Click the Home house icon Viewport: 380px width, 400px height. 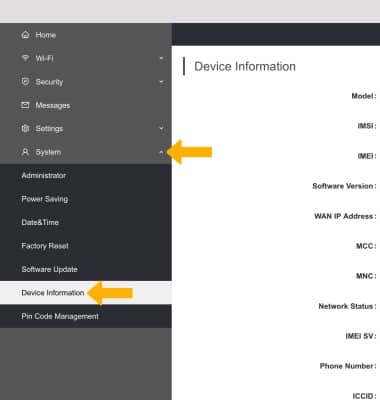click(25, 35)
